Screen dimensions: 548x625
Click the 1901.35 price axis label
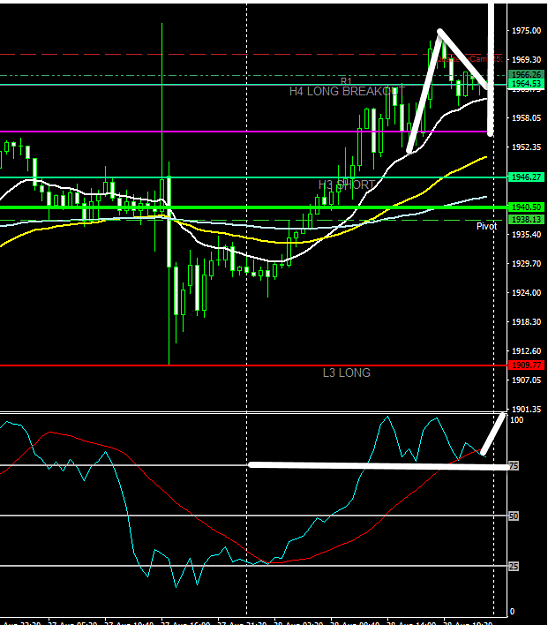point(526,409)
